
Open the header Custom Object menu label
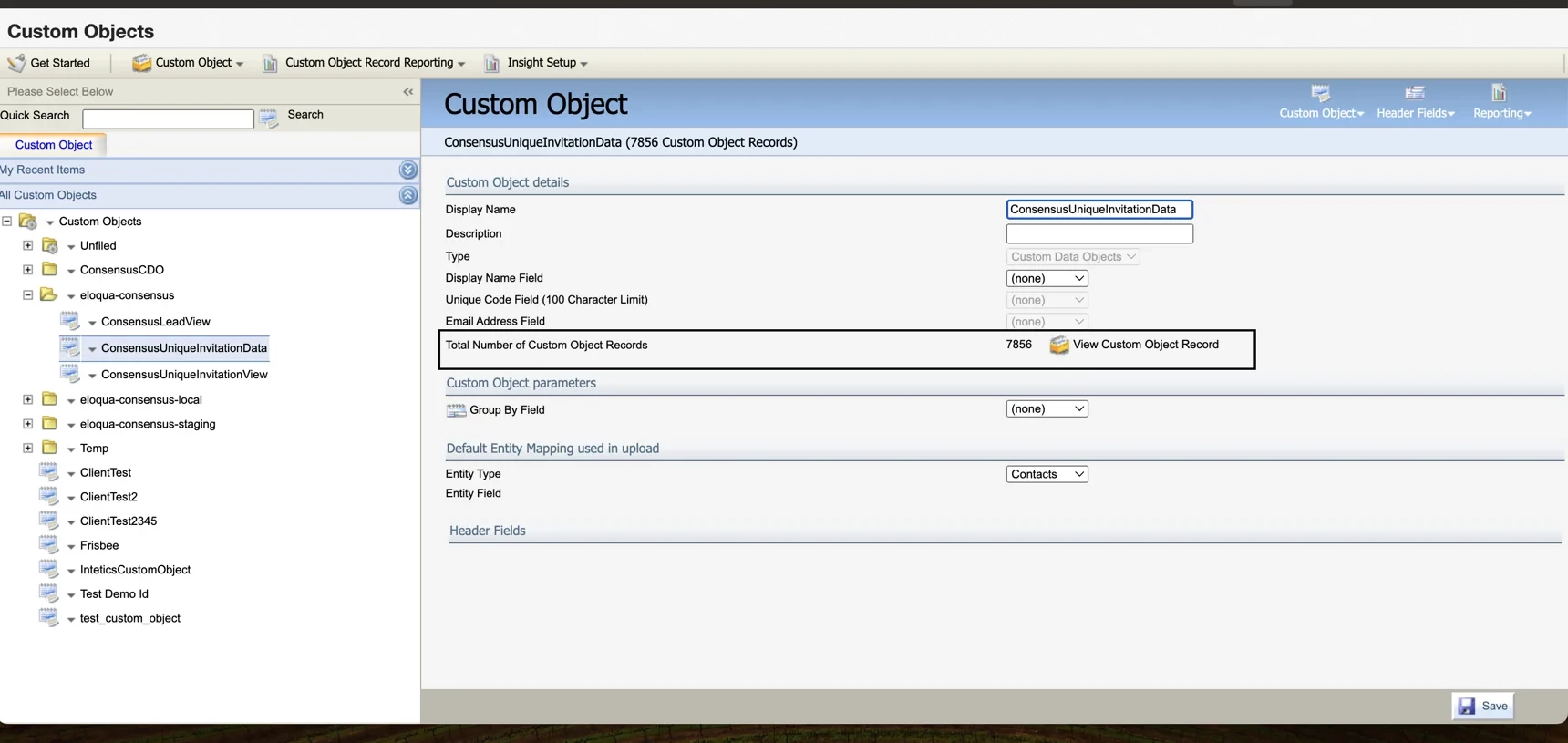point(1321,113)
